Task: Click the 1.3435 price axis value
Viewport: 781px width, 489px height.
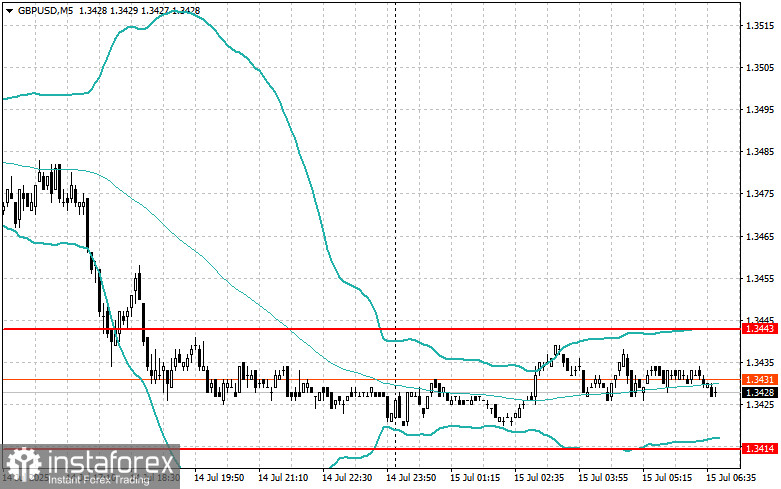Action: pos(760,363)
